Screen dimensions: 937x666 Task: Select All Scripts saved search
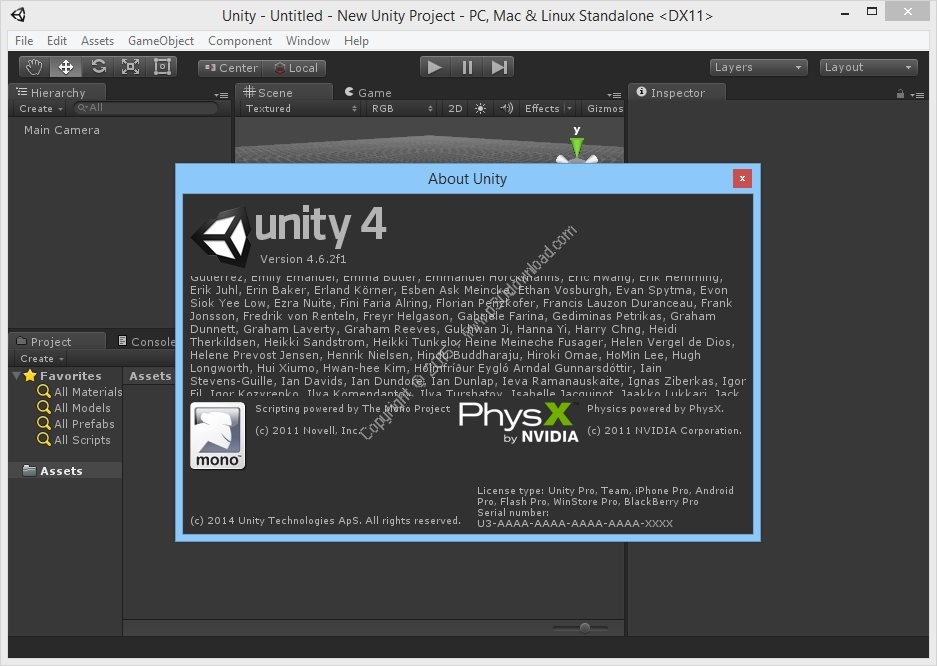click(74, 440)
